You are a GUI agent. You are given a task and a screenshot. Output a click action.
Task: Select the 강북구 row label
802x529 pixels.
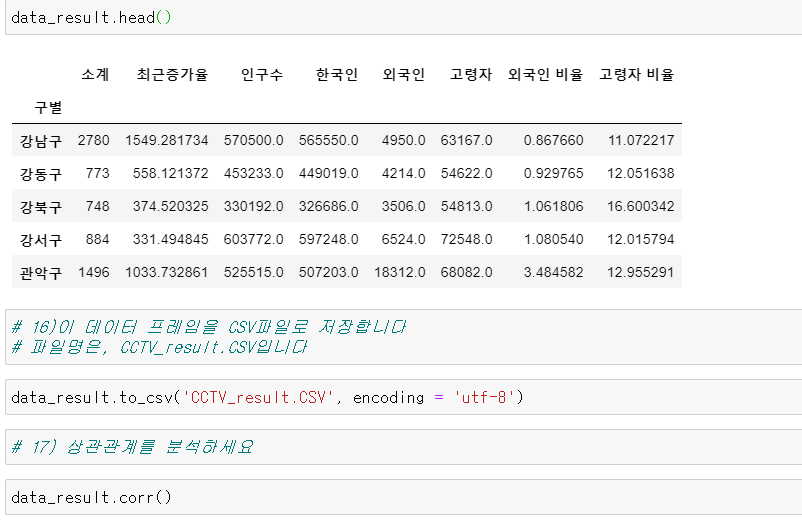tap(41, 207)
